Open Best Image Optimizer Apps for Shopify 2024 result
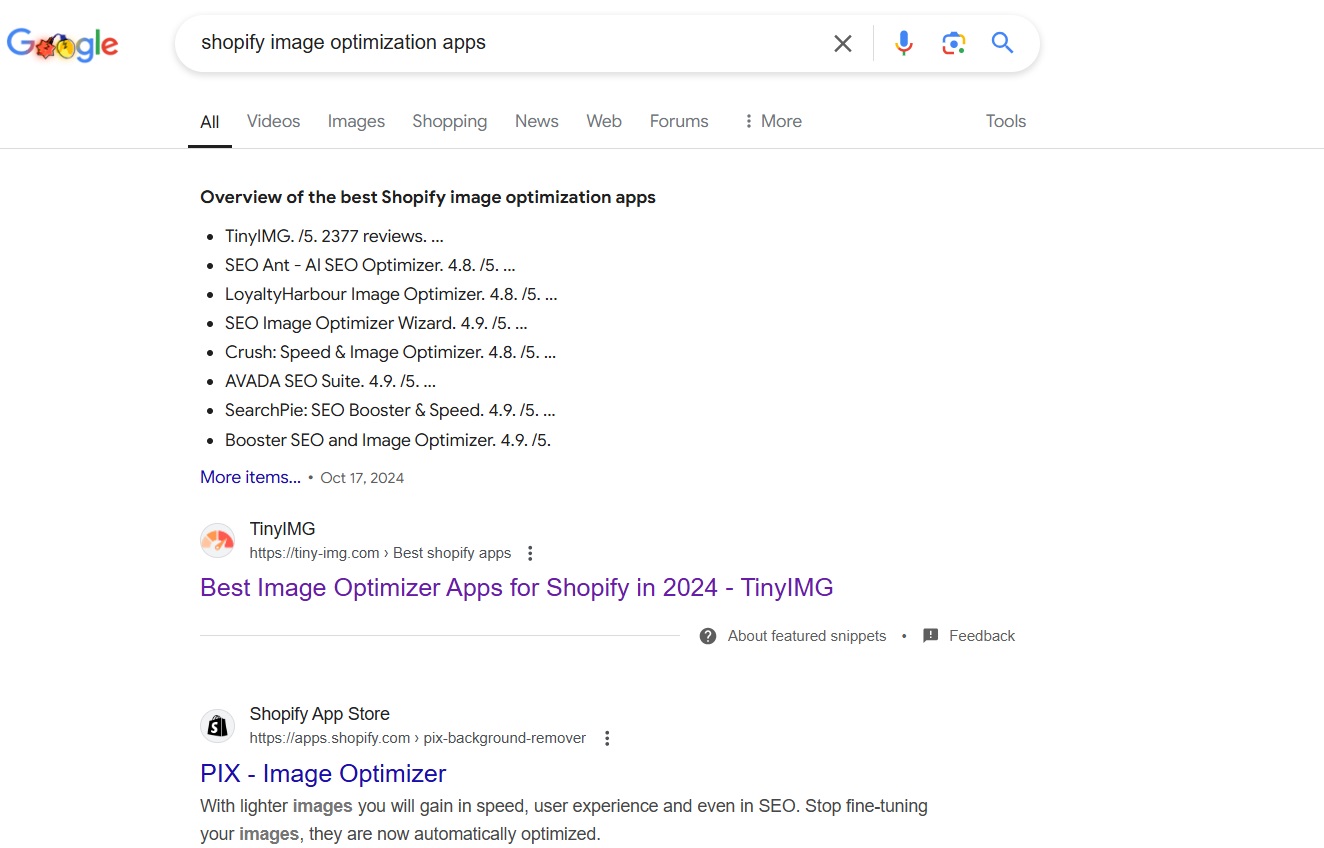 pyautogui.click(x=516, y=587)
